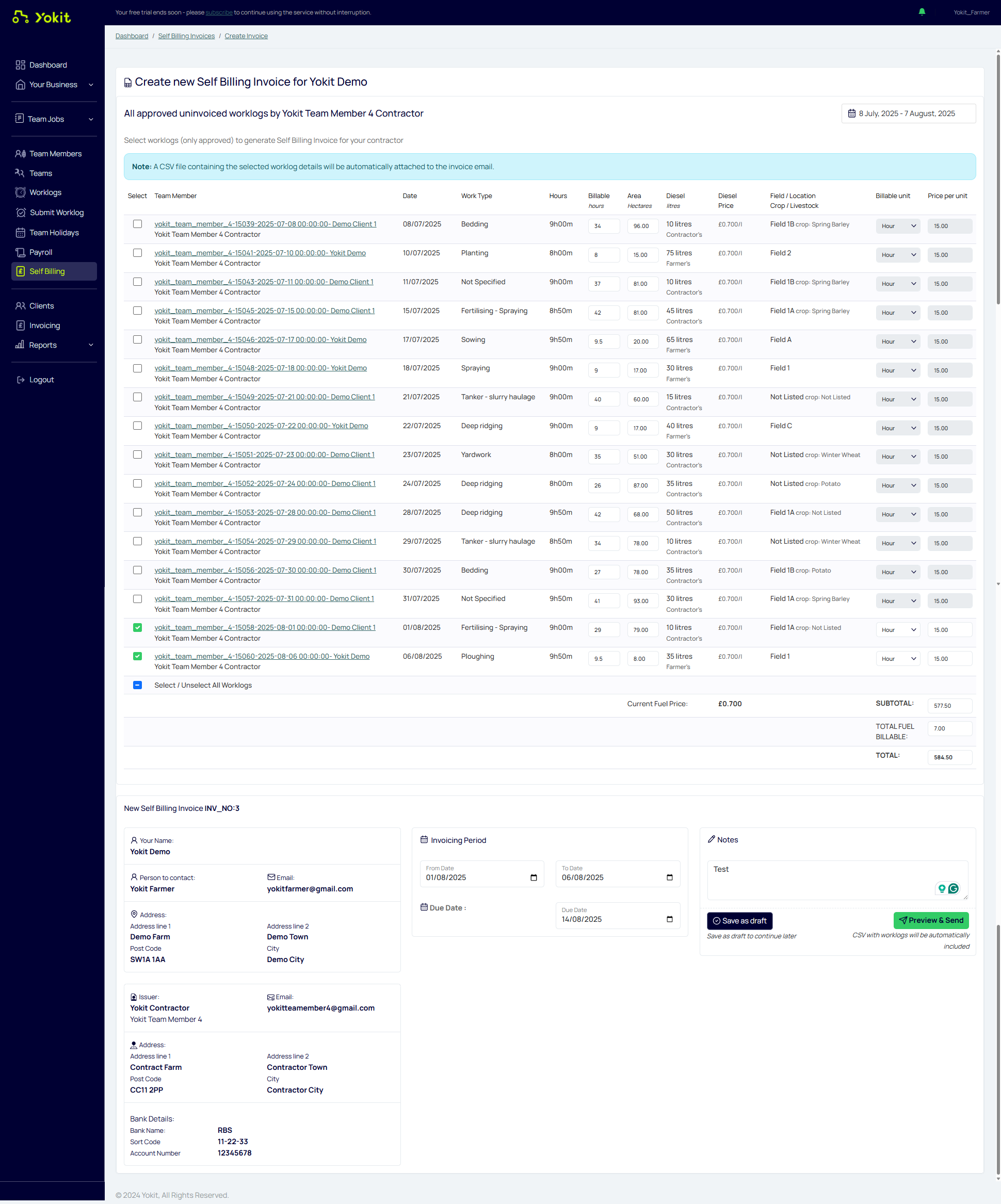Click the green lightbulb icon in Notes

pyautogui.click(x=941, y=889)
